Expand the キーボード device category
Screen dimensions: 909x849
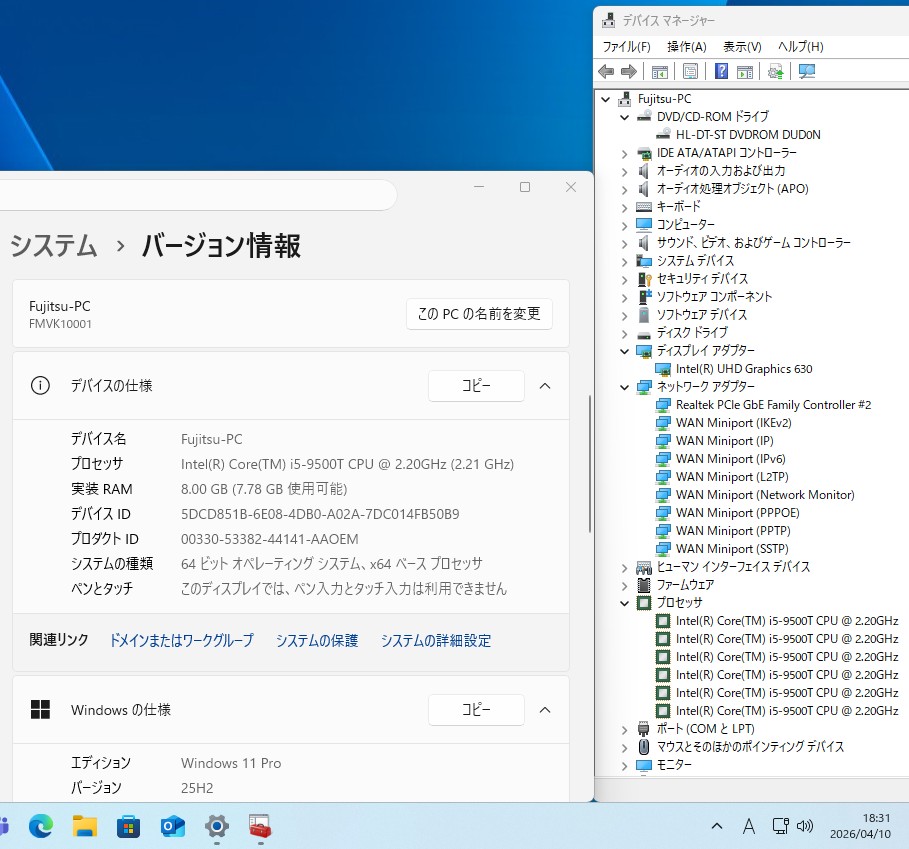[625, 207]
